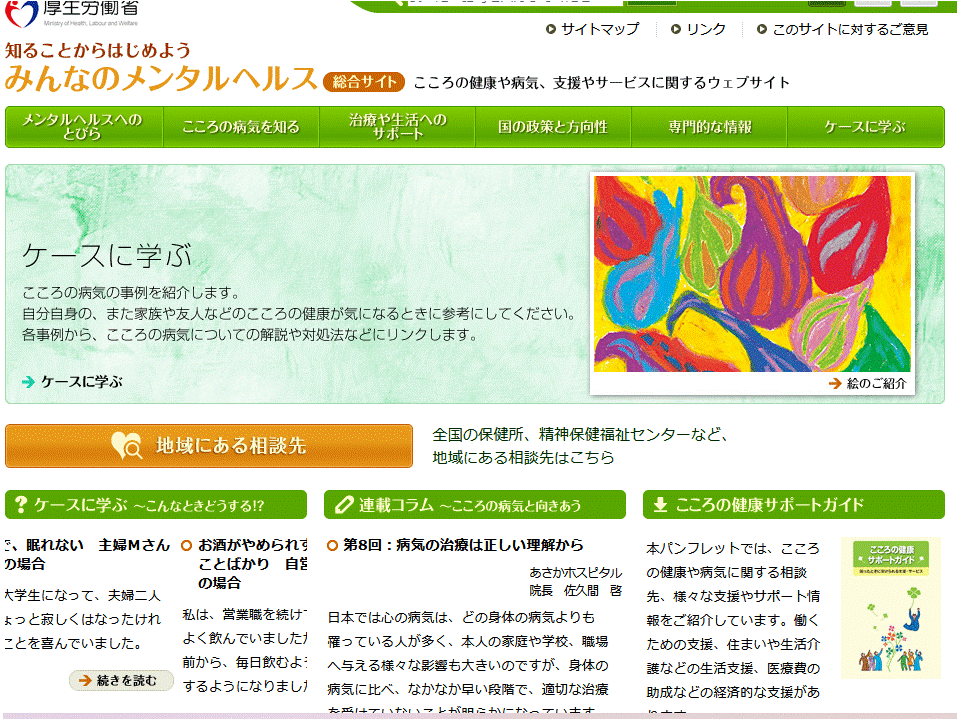
Task: Click the みんなのメンタルヘルス site title
Action: tap(161, 79)
